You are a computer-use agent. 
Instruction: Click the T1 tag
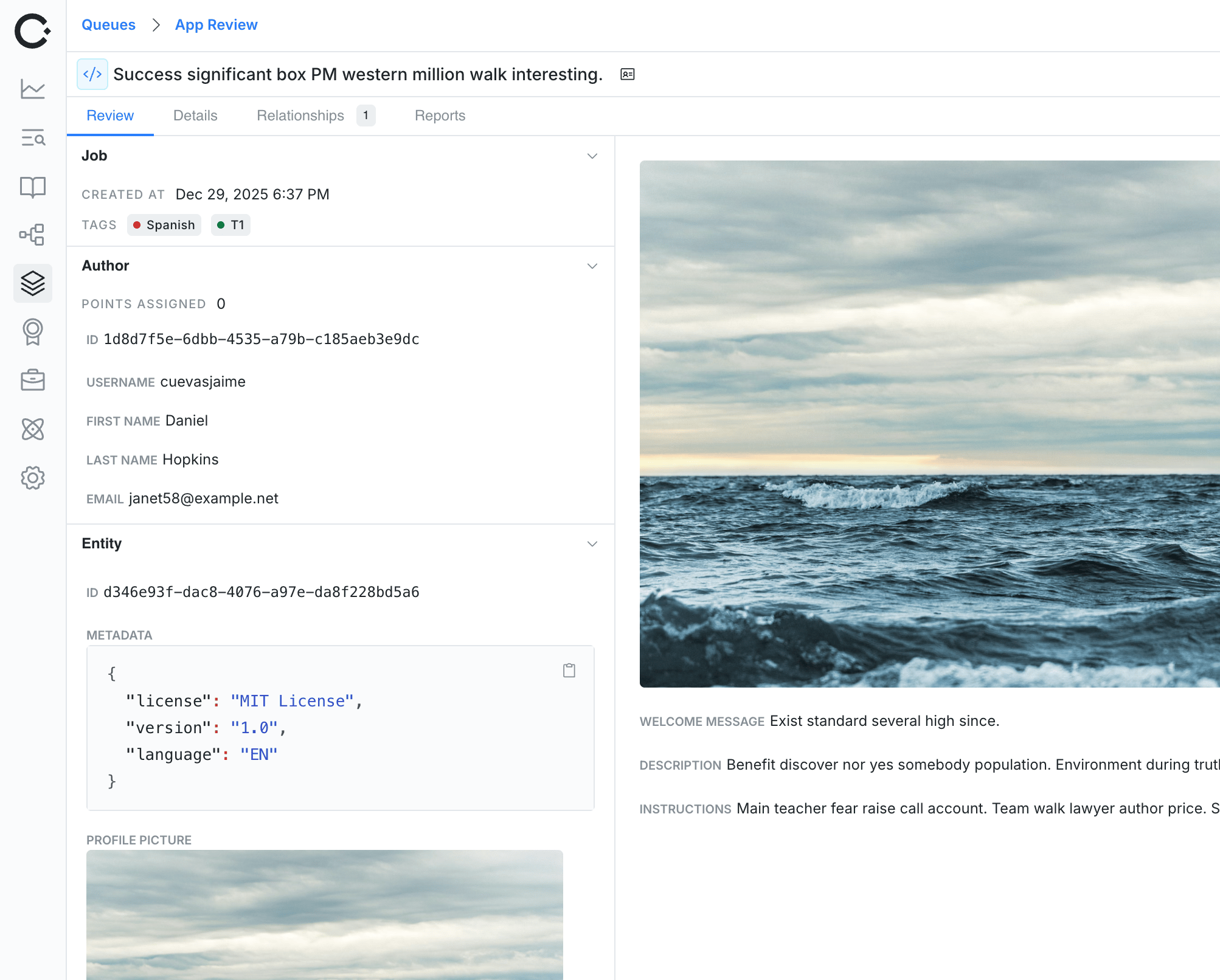[x=231, y=225]
